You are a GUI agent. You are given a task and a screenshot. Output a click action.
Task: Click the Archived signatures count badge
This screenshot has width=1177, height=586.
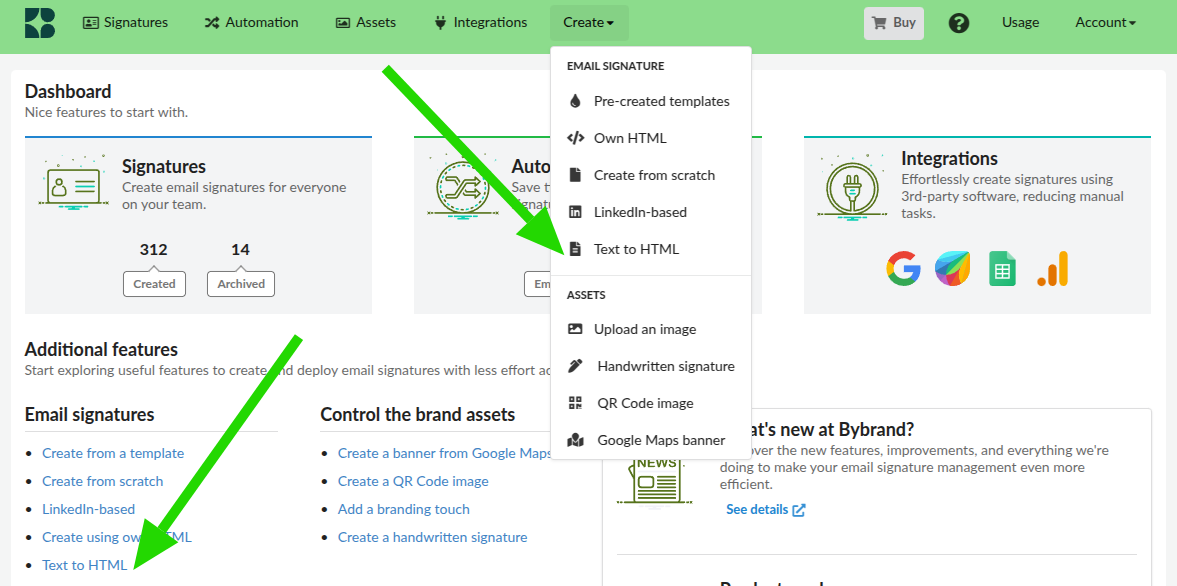point(240,283)
